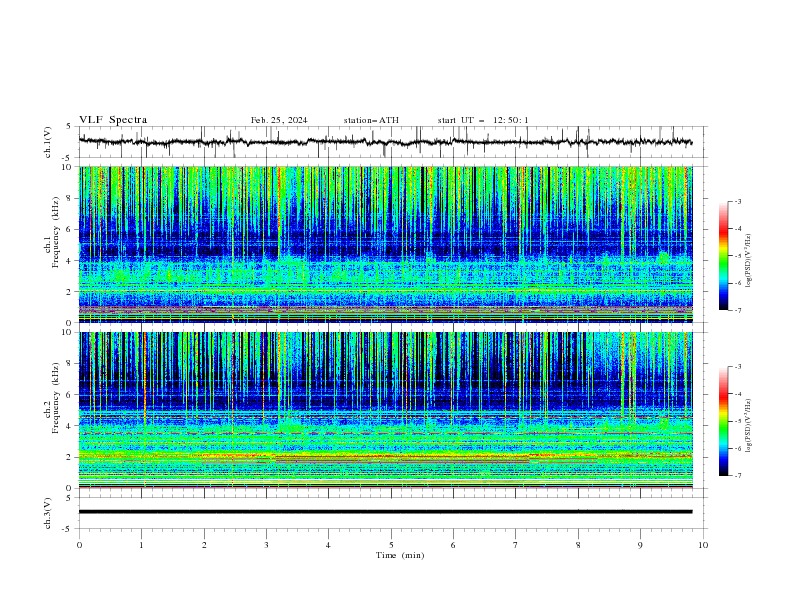Click the "-5" tick on lower colorbar

pyautogui.click(x=737, y=421)
